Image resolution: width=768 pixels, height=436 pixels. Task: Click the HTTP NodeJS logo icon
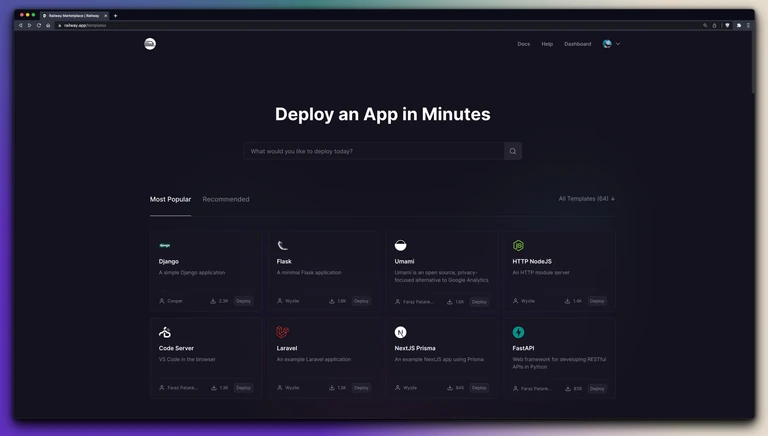coord(518,245)
